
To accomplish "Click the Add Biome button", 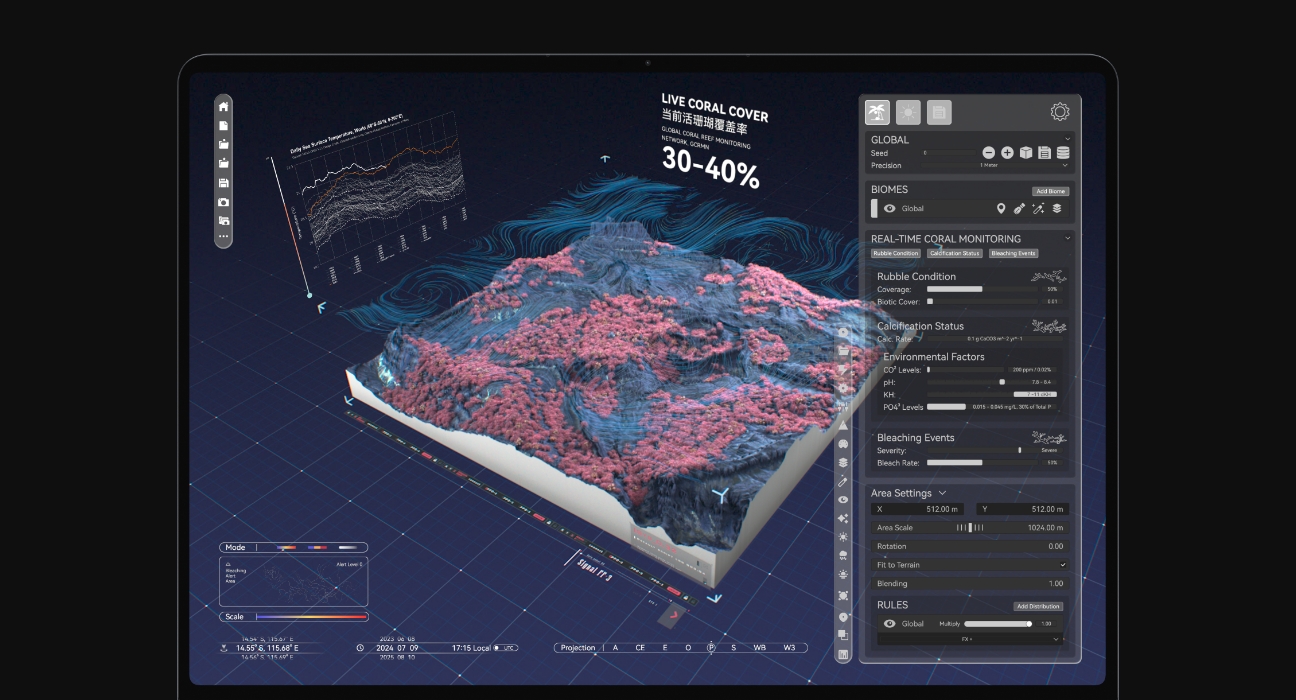I will pos(1050,191).
